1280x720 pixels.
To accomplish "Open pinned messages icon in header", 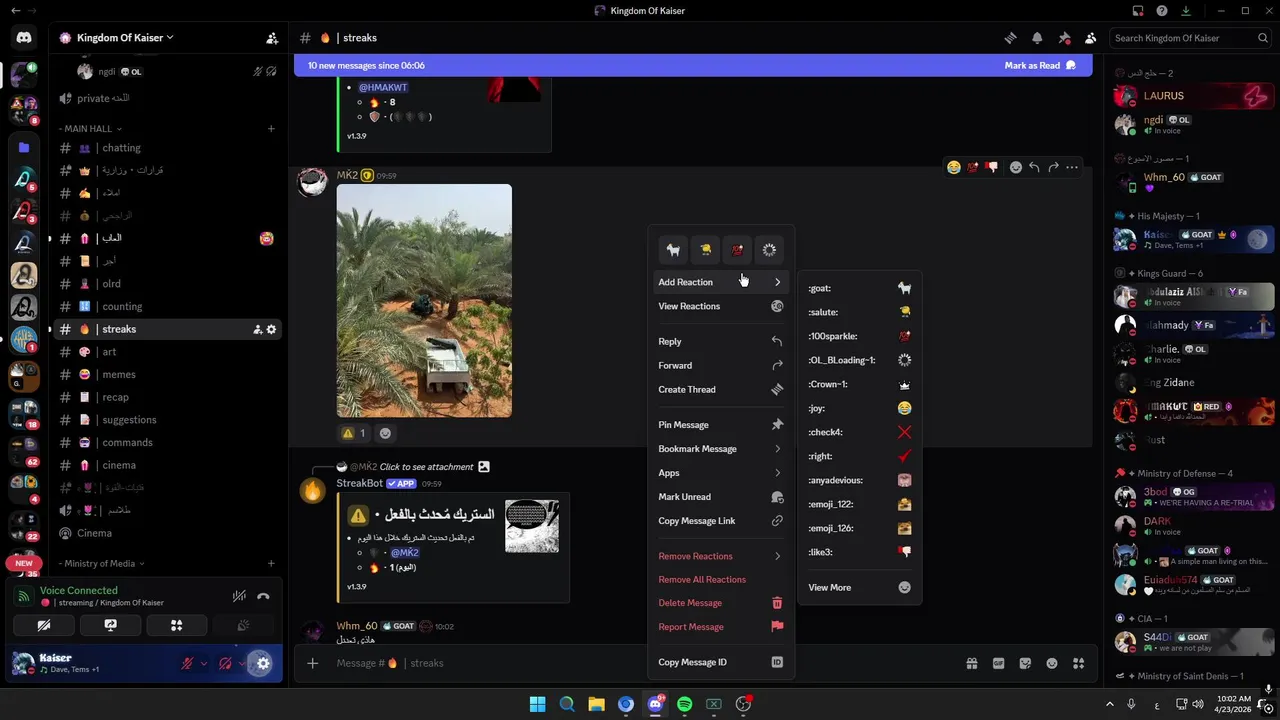I will point(1064,38).
